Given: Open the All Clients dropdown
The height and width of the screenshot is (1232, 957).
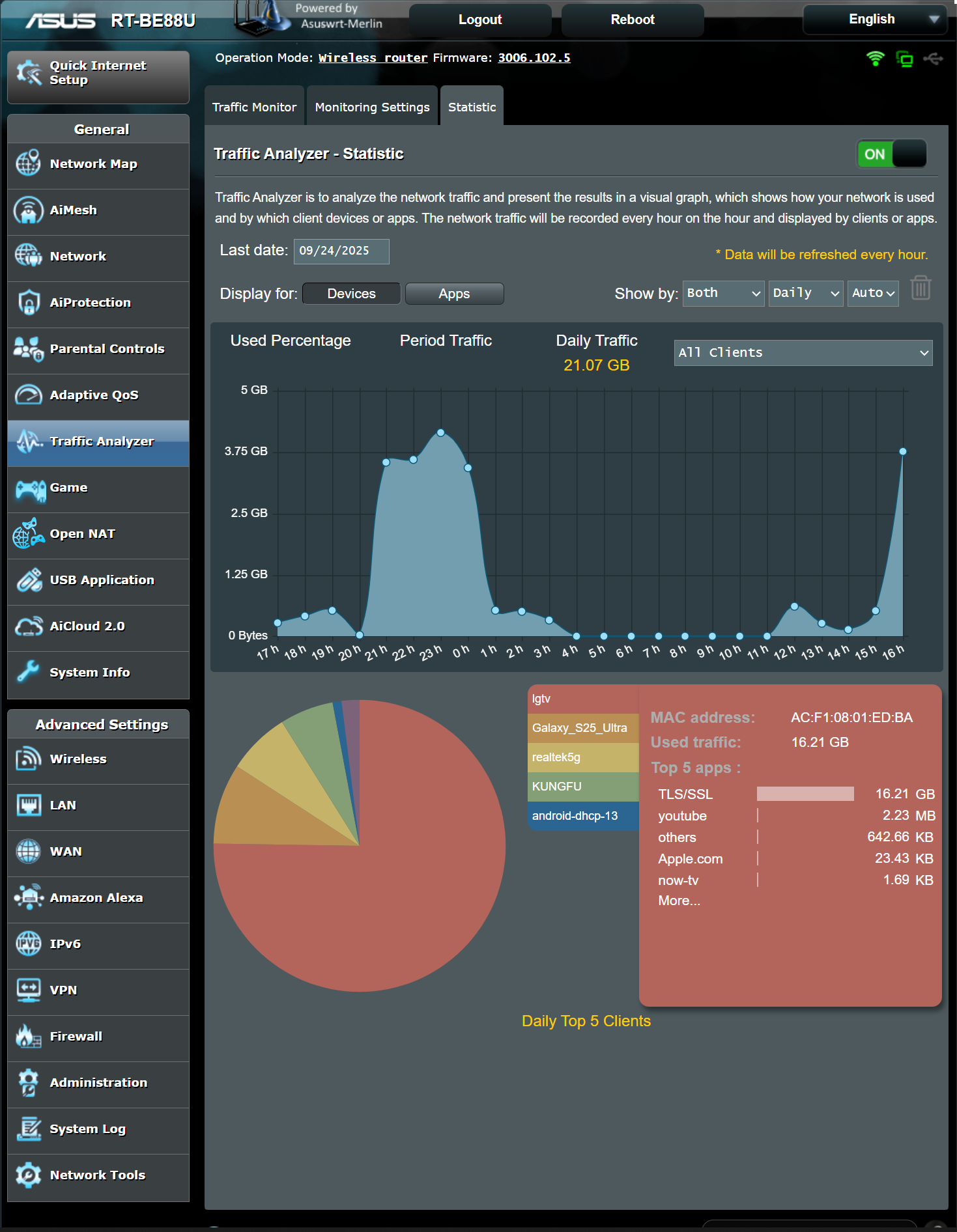Looking at the screenshot, I should tap(803, 353).
